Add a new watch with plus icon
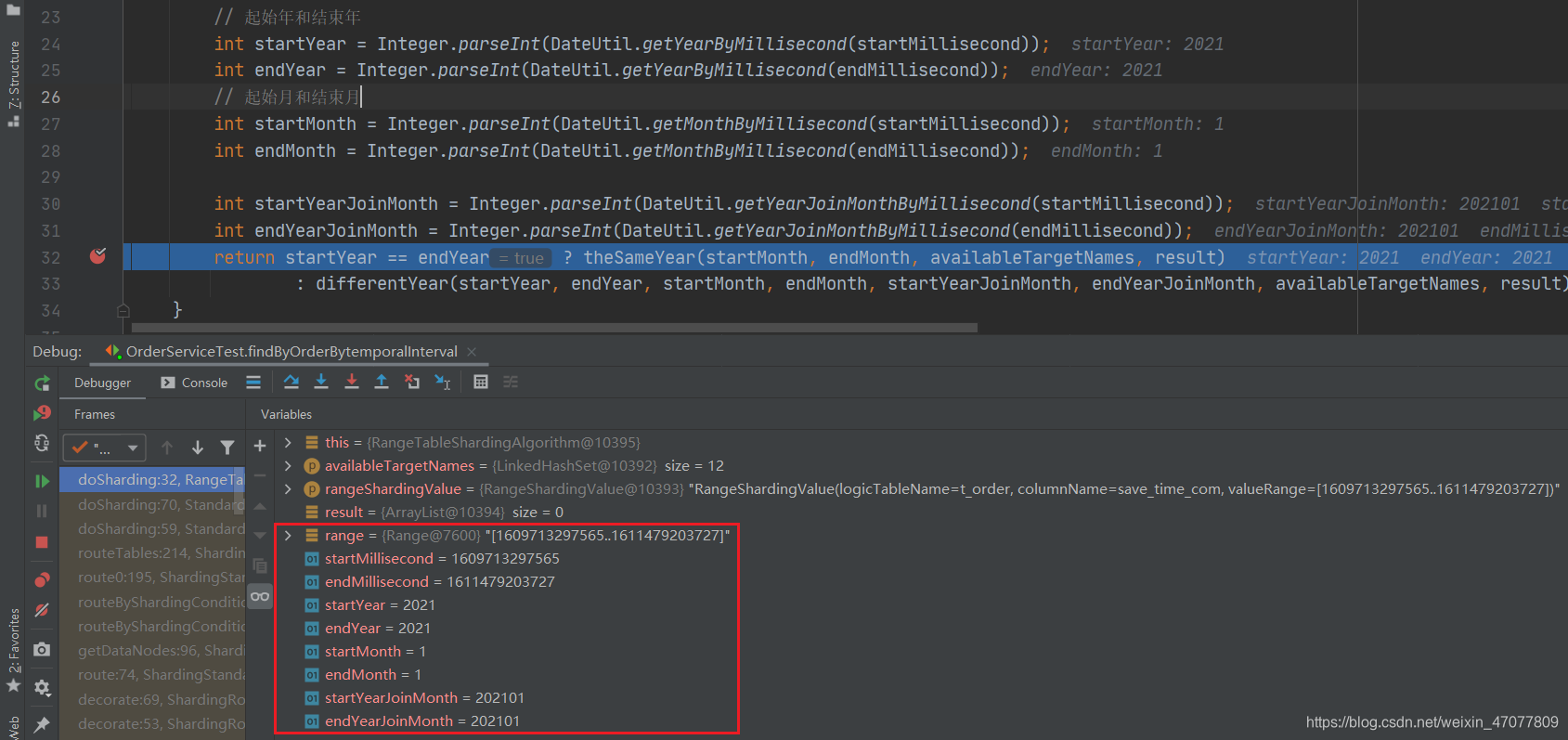 (260, 447)
